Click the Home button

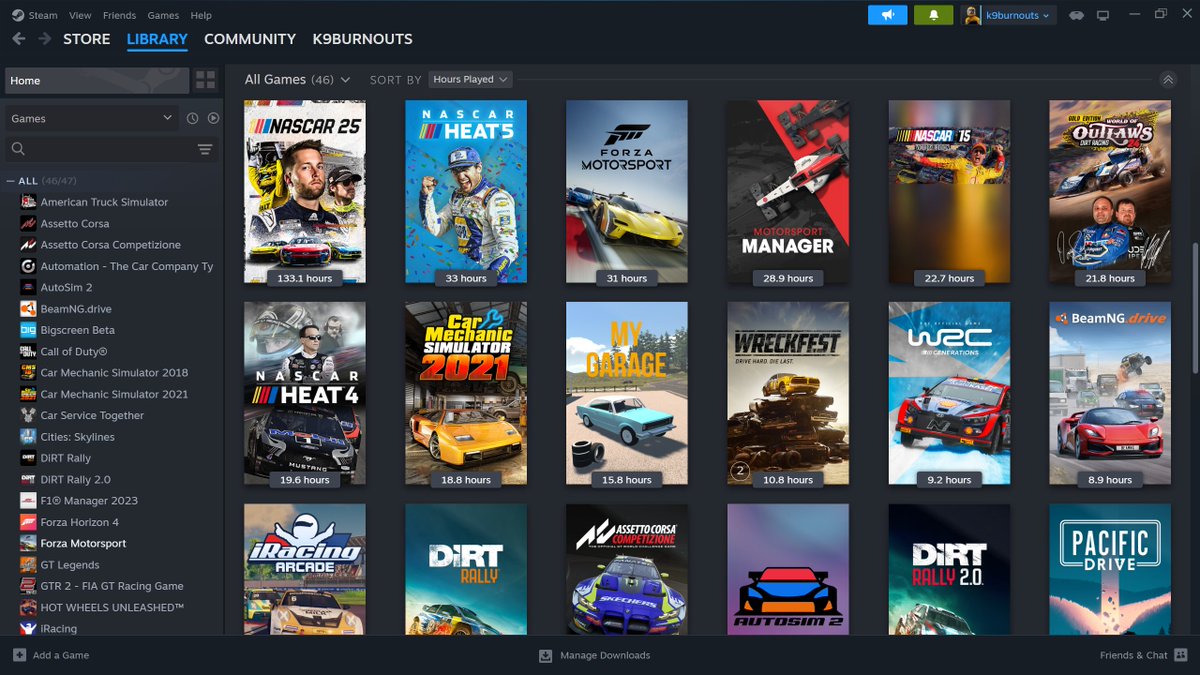click(x=96, y=80)
